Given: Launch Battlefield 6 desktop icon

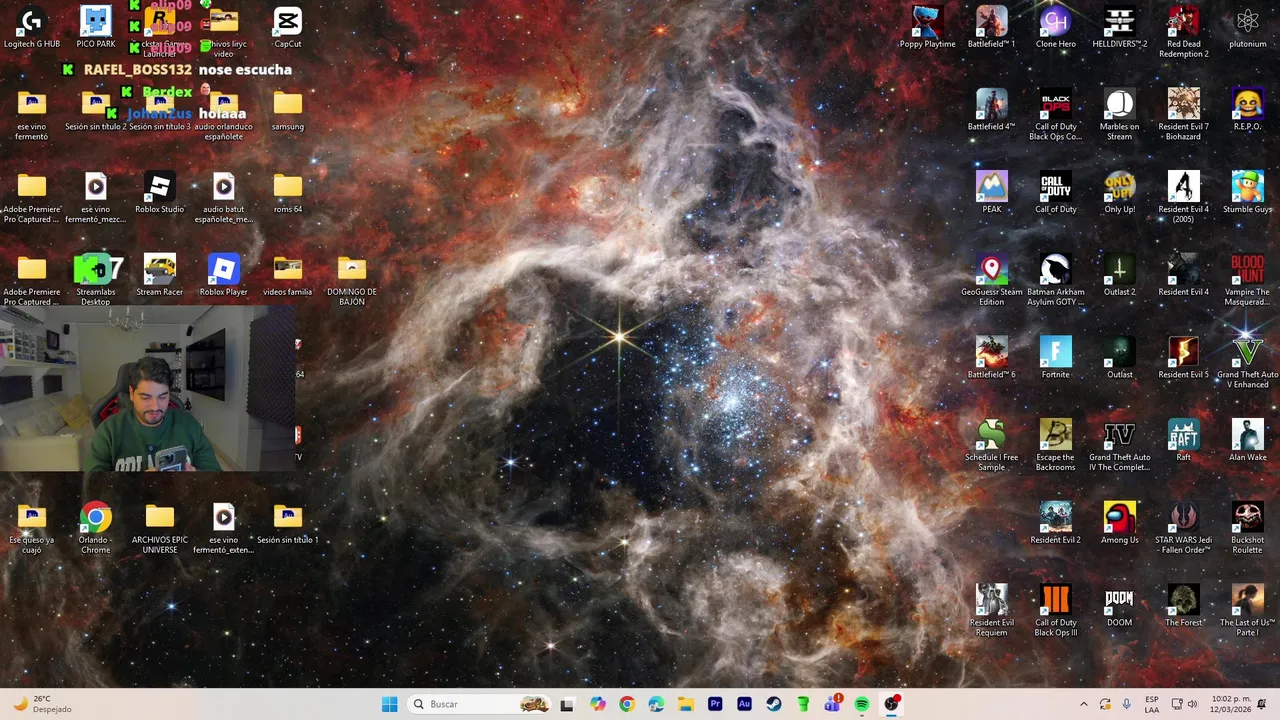Looking at the screenshot, I should [991, 358].
